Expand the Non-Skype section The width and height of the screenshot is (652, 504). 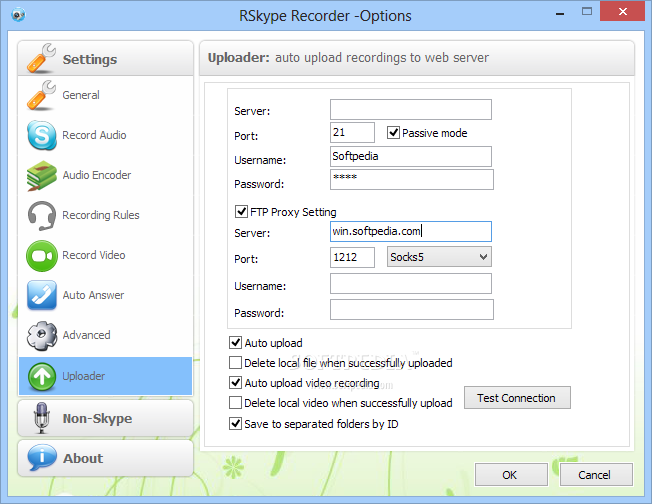(x=105, y=418)
